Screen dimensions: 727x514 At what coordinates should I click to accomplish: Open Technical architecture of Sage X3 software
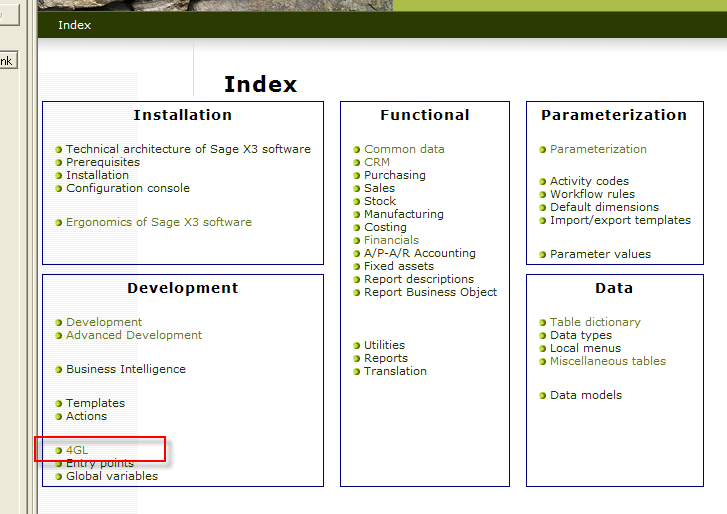[188, 149]
